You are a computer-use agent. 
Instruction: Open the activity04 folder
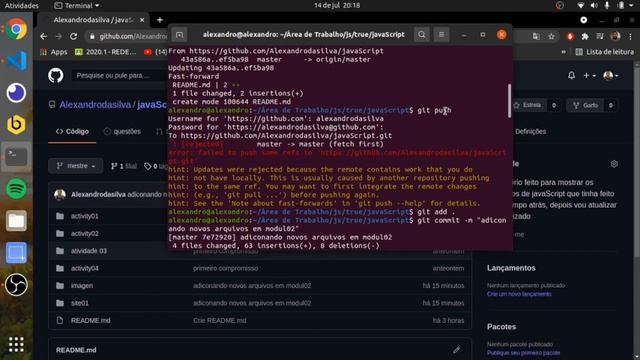[84, 268]
